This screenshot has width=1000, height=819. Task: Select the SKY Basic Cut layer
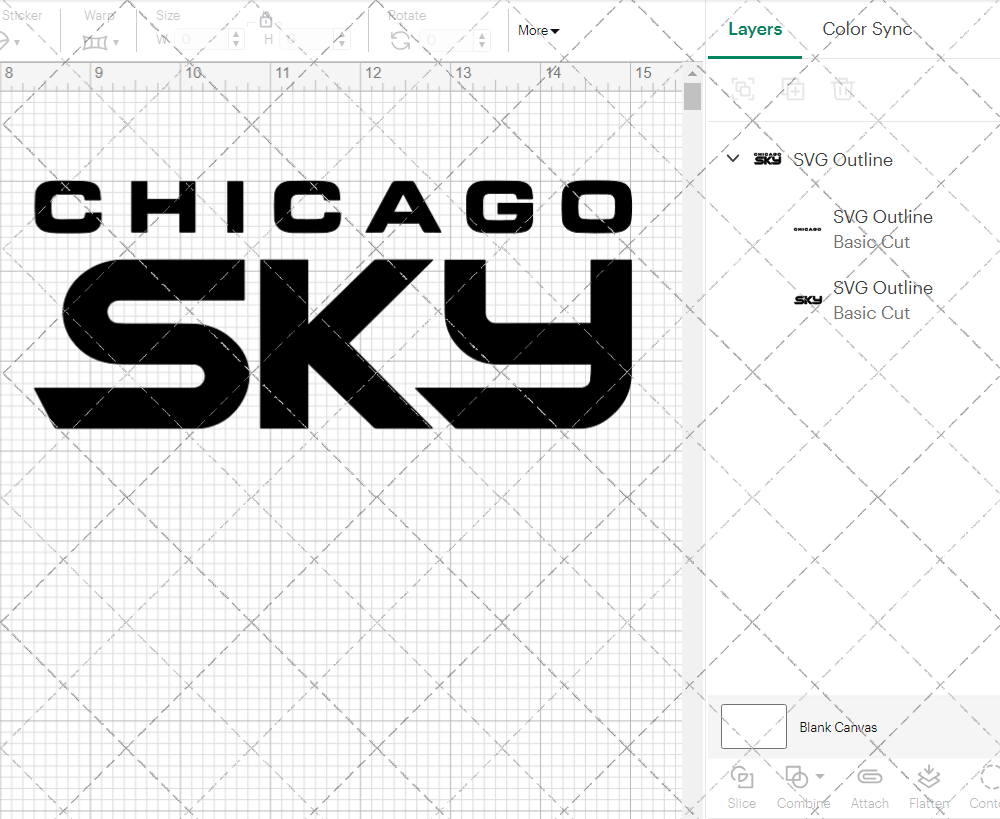pos(882,300)
